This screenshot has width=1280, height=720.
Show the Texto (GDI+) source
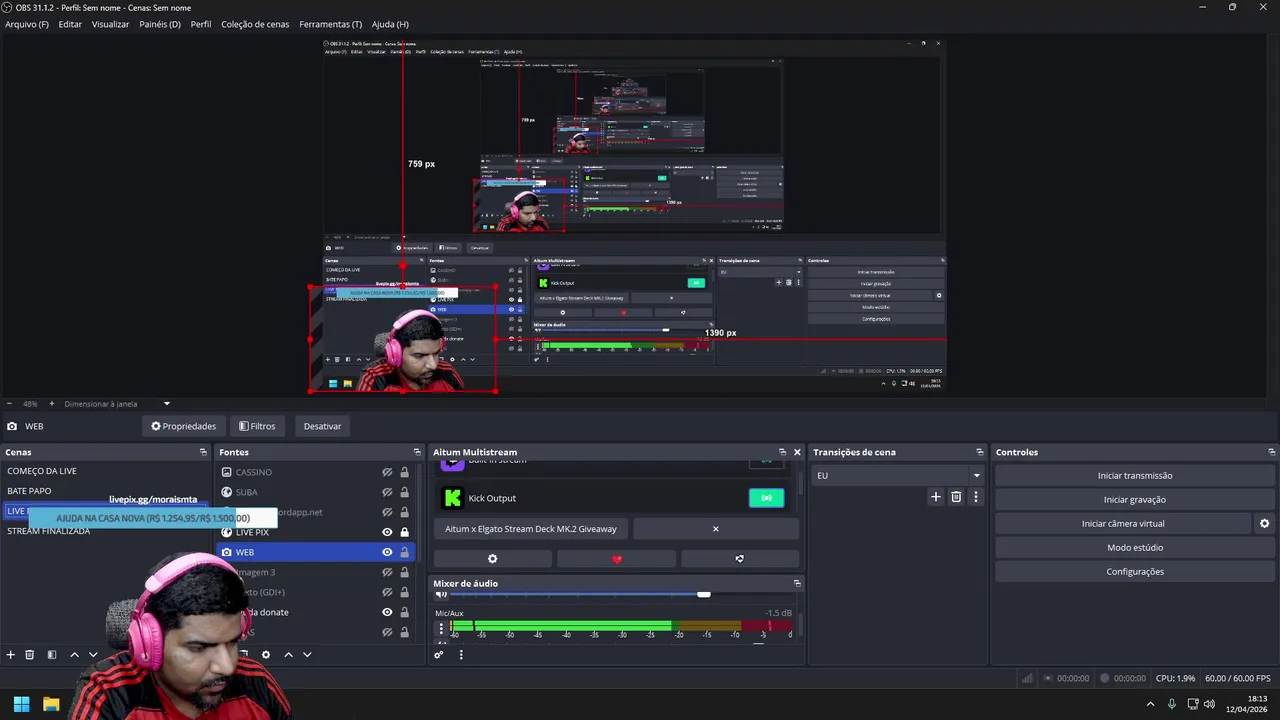point(387,592)
